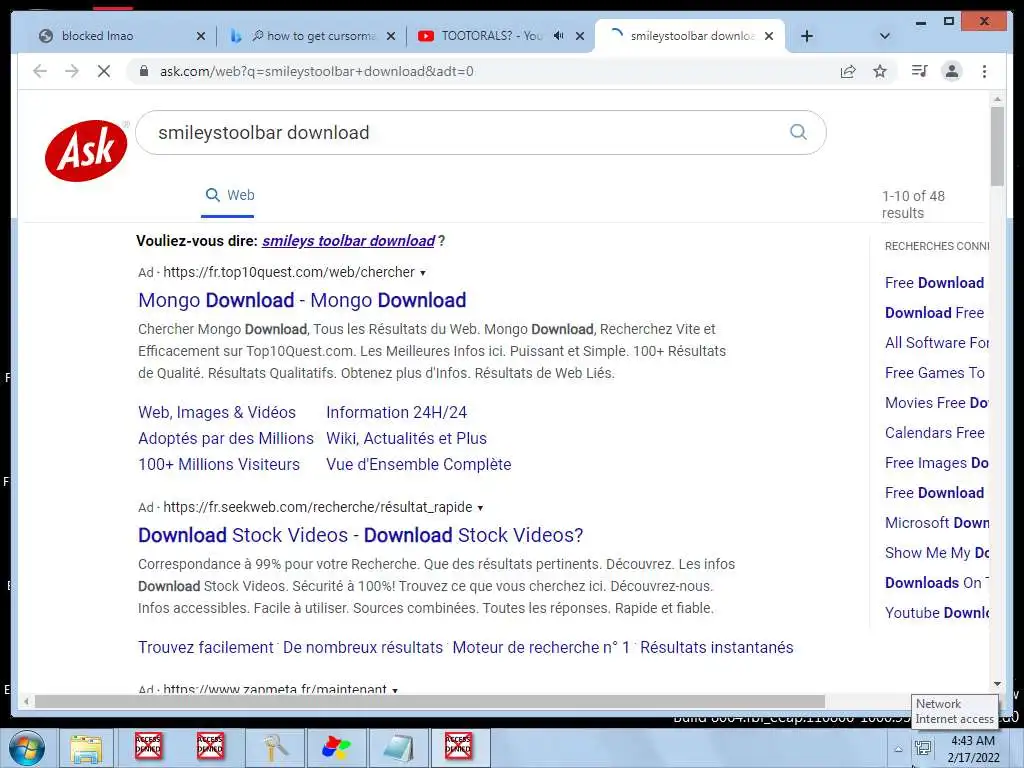Open Windows Explorer from taskbar
The image size is (1024, 768).
click(x=86, y=748)
